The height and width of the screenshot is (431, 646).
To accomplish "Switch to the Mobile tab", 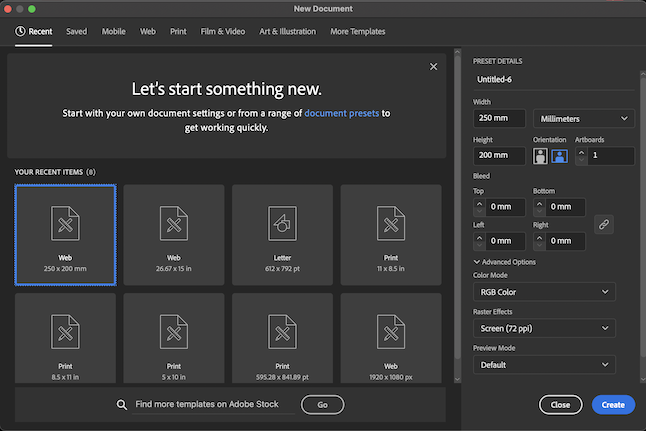I will (x=114, y=31).
